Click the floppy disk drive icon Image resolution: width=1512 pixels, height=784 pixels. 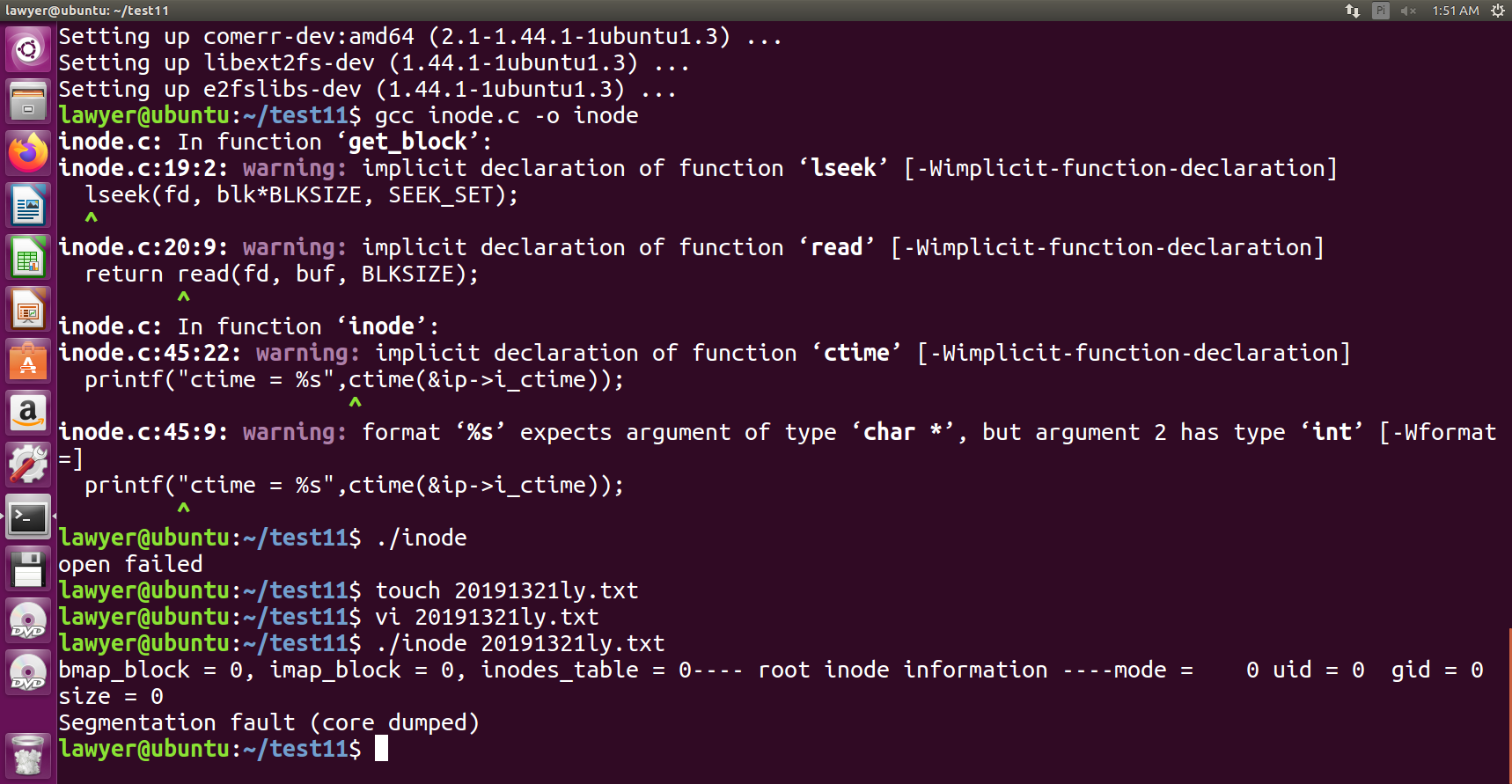[28, 568]
